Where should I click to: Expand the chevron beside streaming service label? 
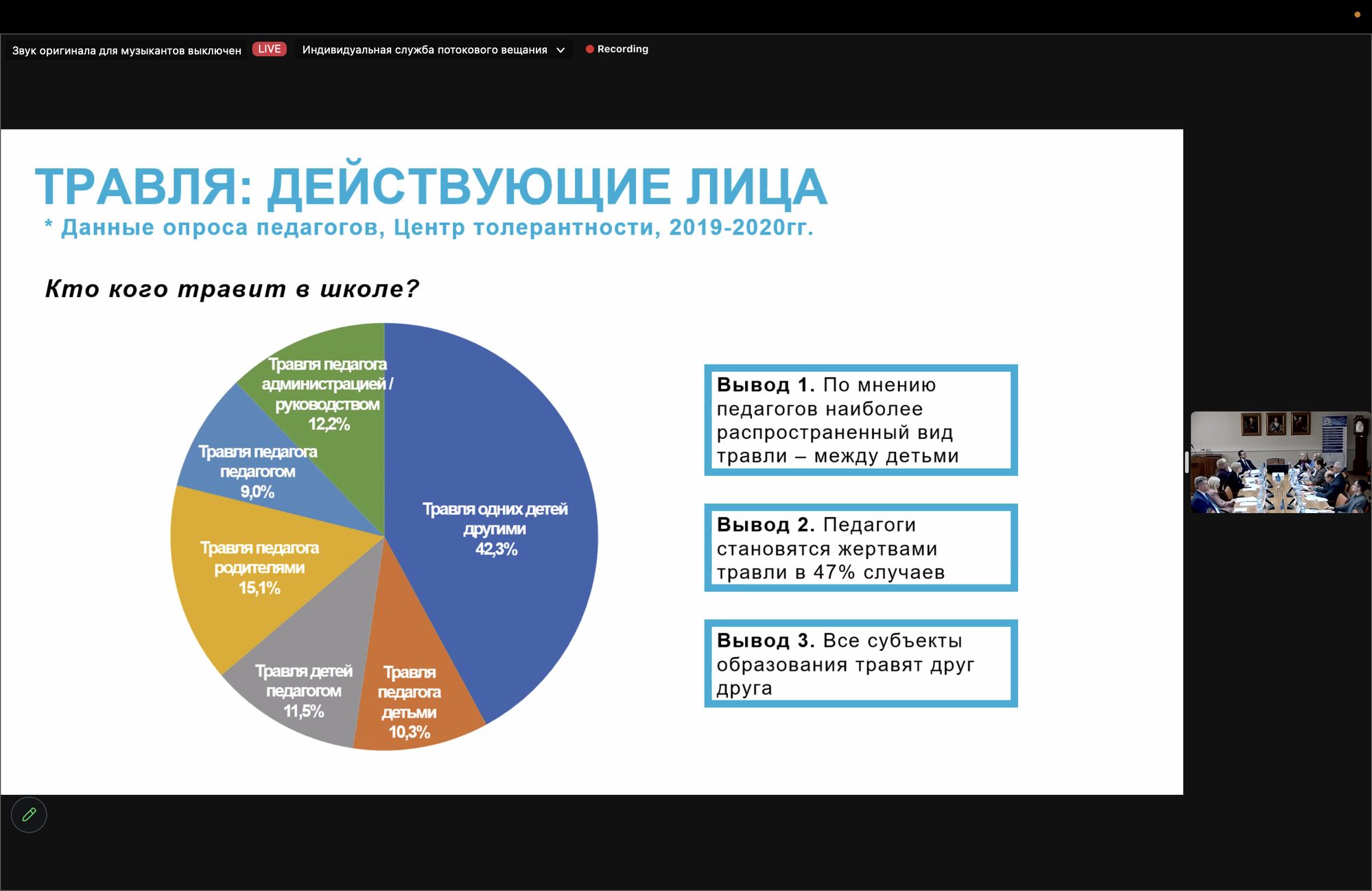pos(560,50)
